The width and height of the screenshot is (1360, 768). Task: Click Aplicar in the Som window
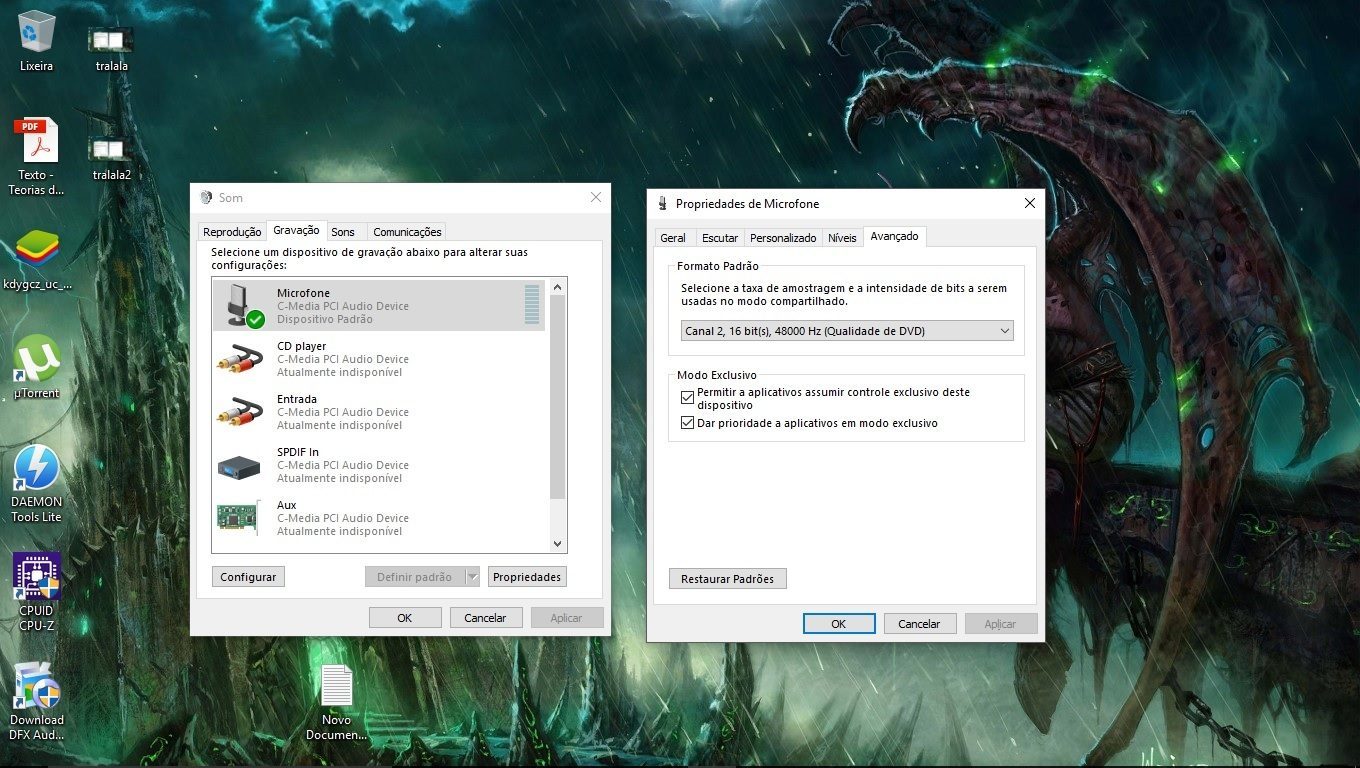[566, 617]
